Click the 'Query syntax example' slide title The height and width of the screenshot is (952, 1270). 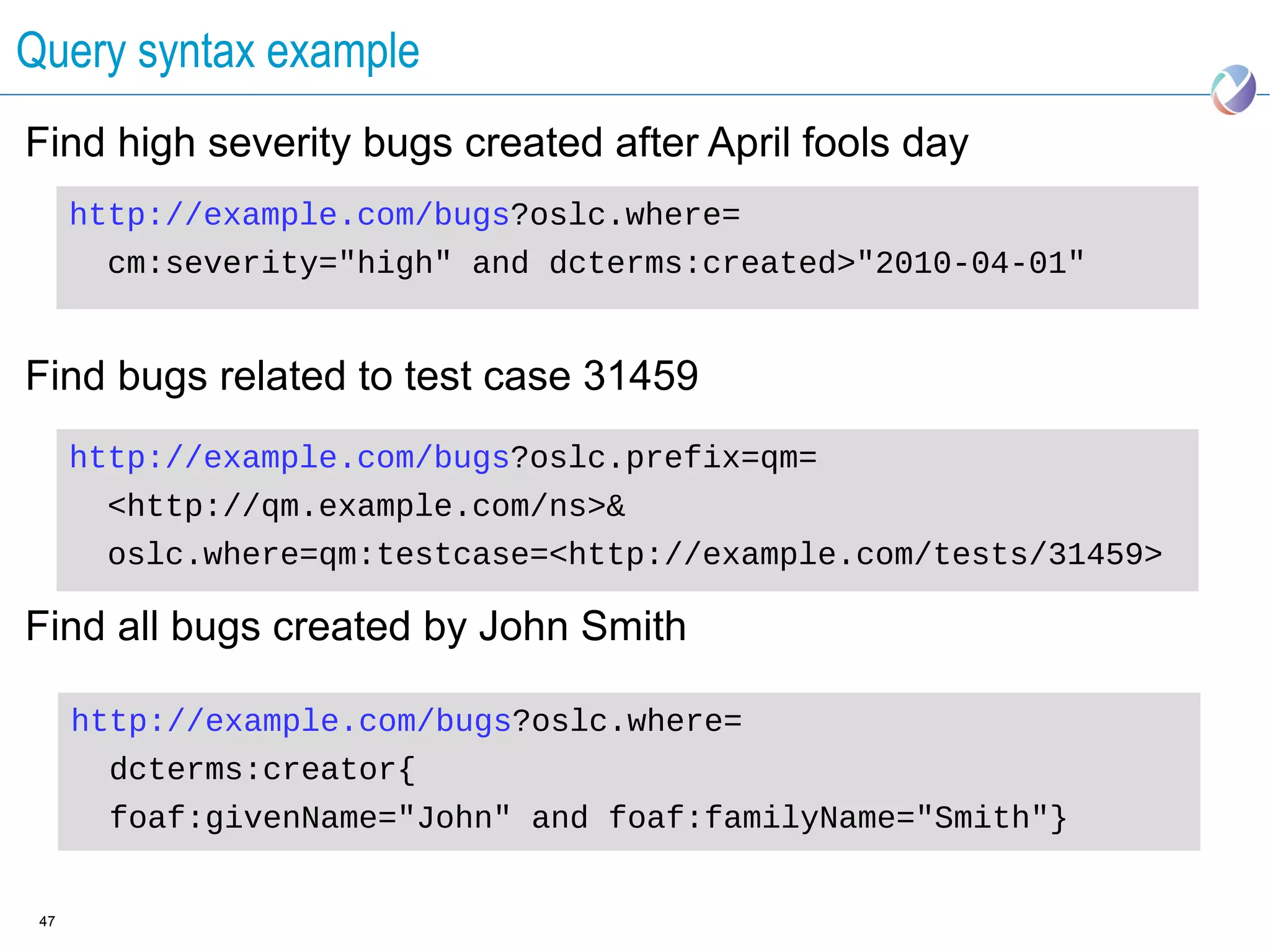(x=218, y=51)
